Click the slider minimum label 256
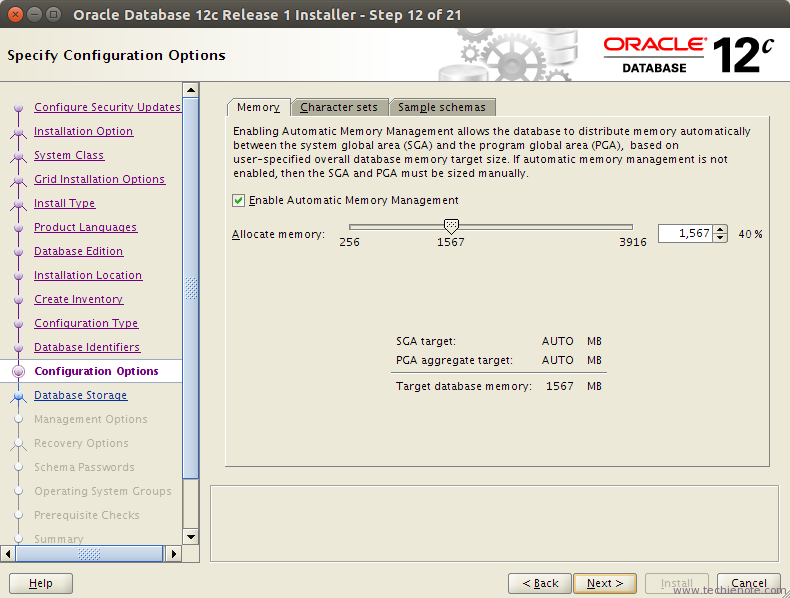790x598 pixels. 349,242
